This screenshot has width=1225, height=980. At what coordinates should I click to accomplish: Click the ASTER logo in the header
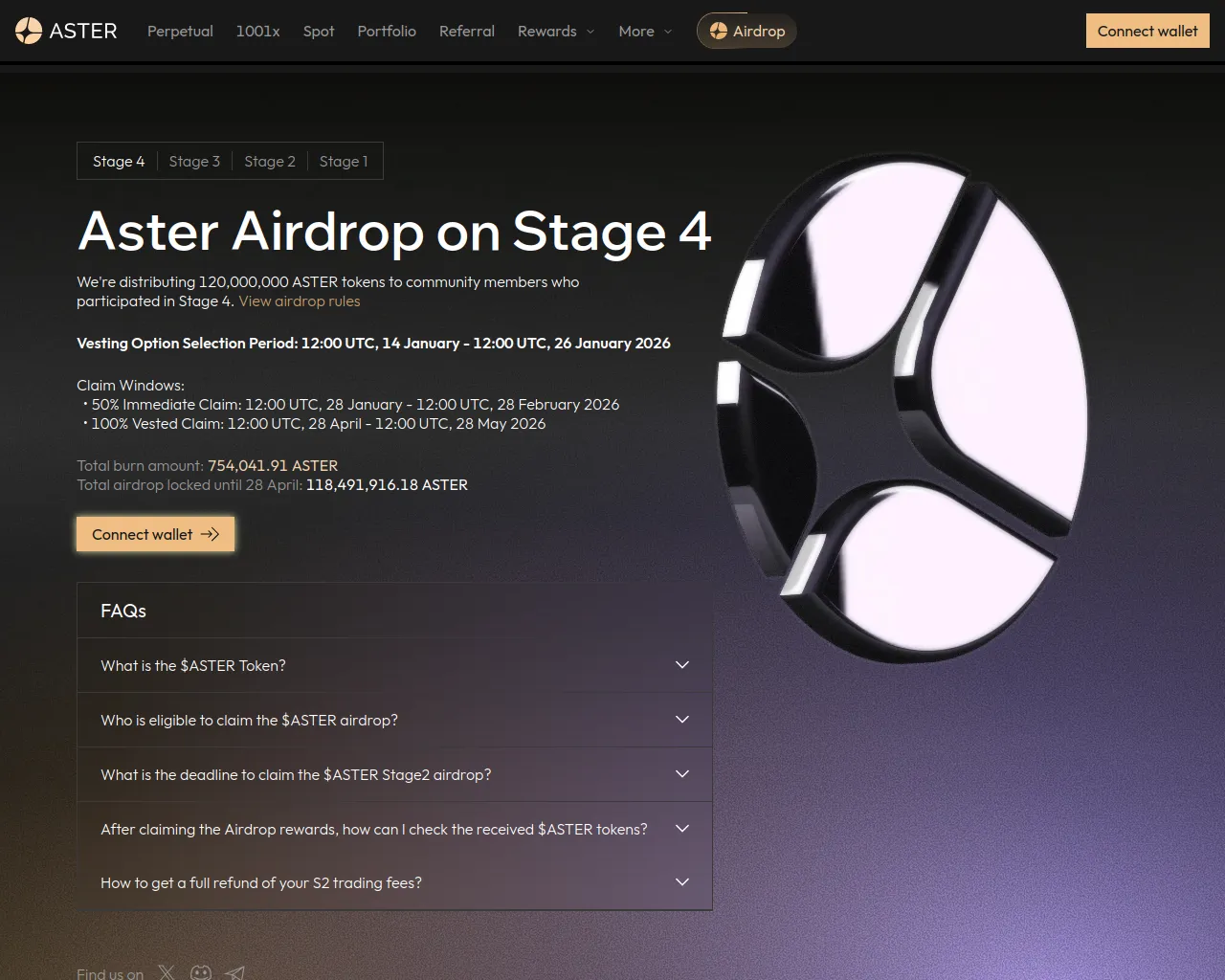point(66,31)
